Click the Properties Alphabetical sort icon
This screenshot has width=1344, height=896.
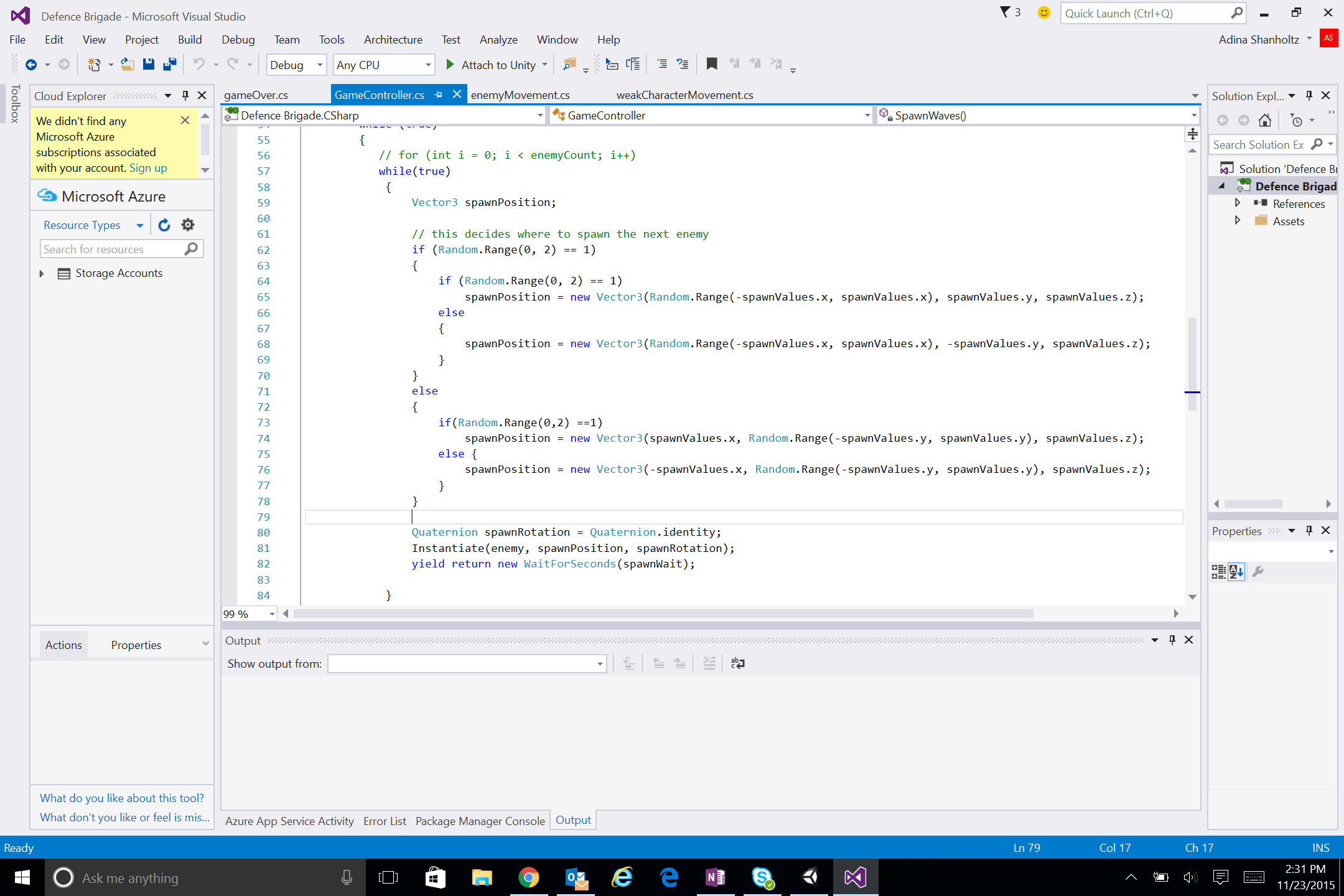tap(1236, 571)
